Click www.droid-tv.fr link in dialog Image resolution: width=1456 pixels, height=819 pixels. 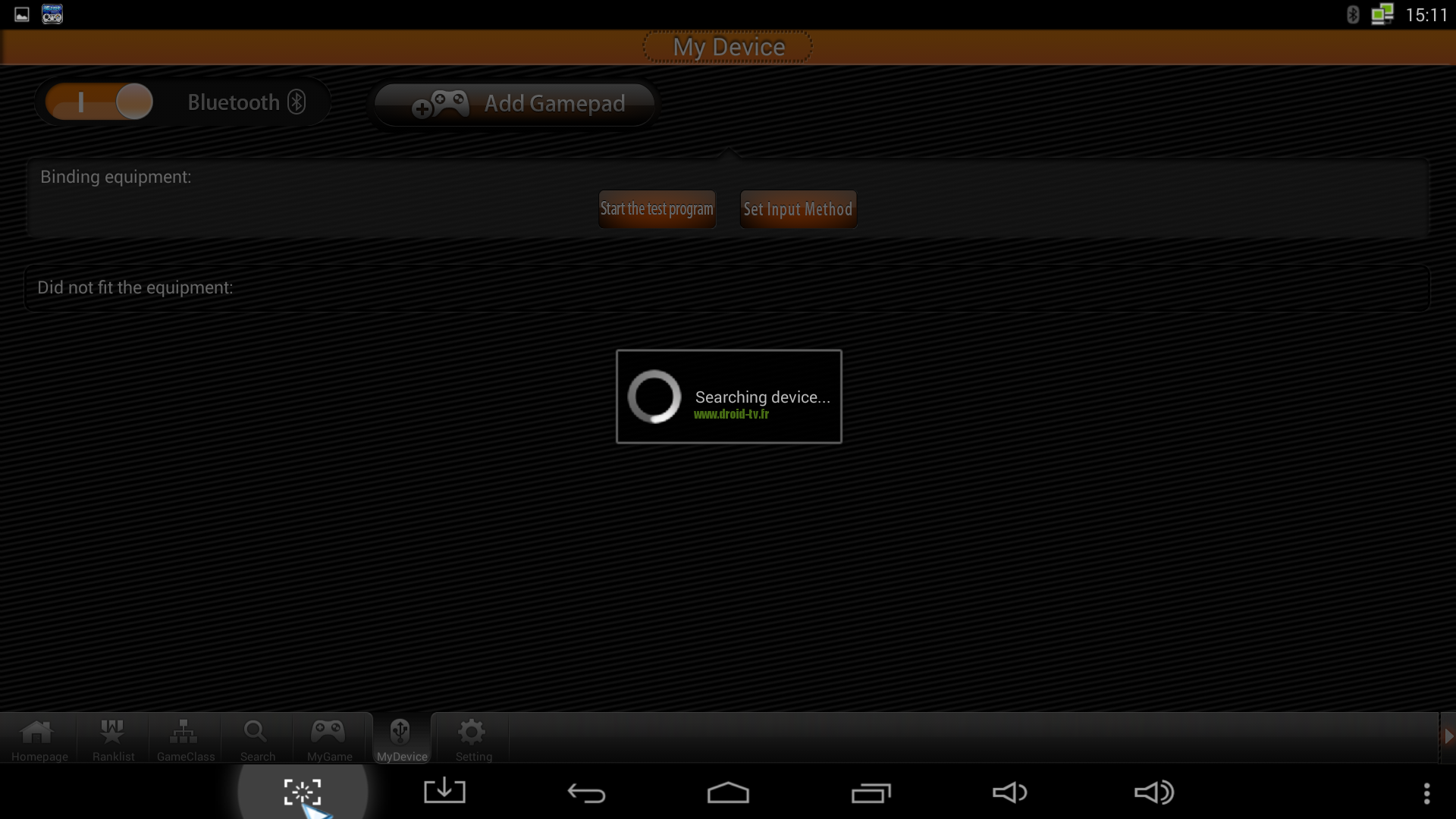point(731,414)
